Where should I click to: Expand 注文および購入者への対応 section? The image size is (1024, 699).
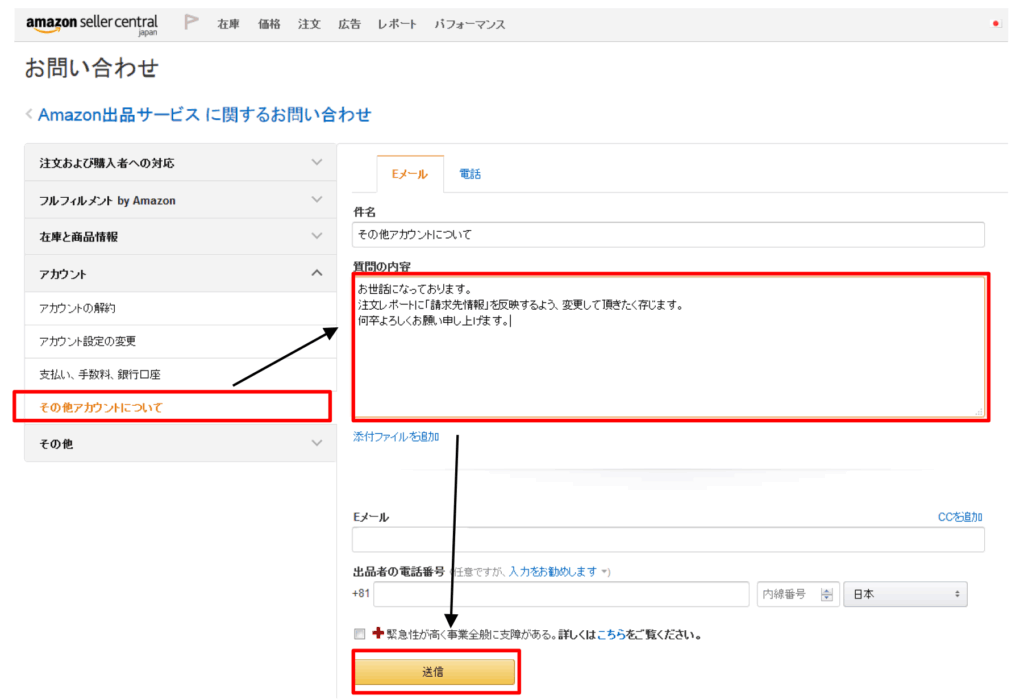click(180, 163)
